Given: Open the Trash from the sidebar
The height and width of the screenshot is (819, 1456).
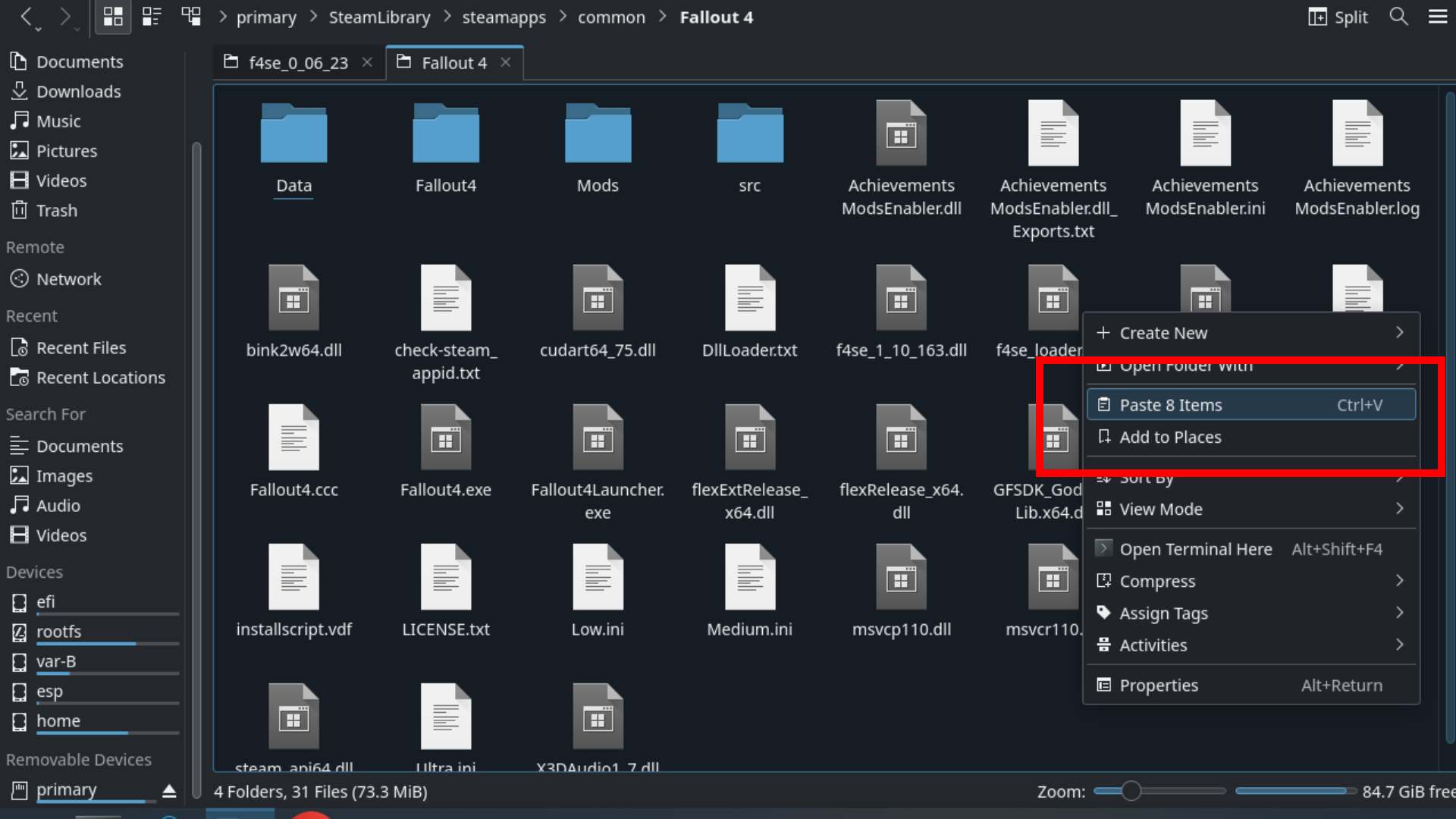Looking at the screenshot, I should 55,210.
